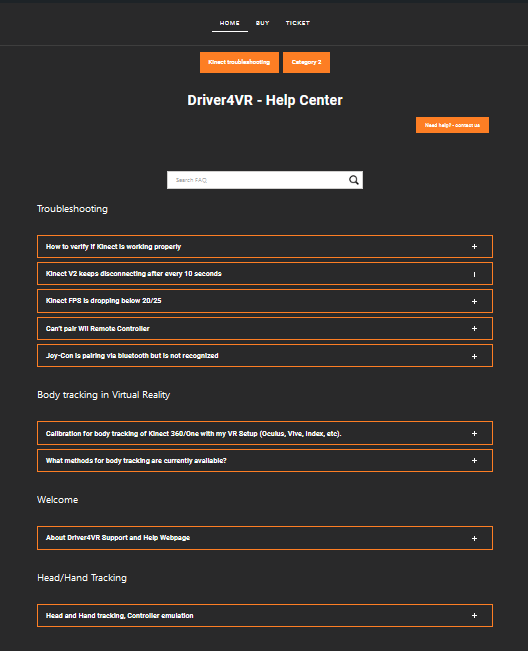Expand 'How to verify if Kinect is working properly' plus icon

(x=474, y=247)
